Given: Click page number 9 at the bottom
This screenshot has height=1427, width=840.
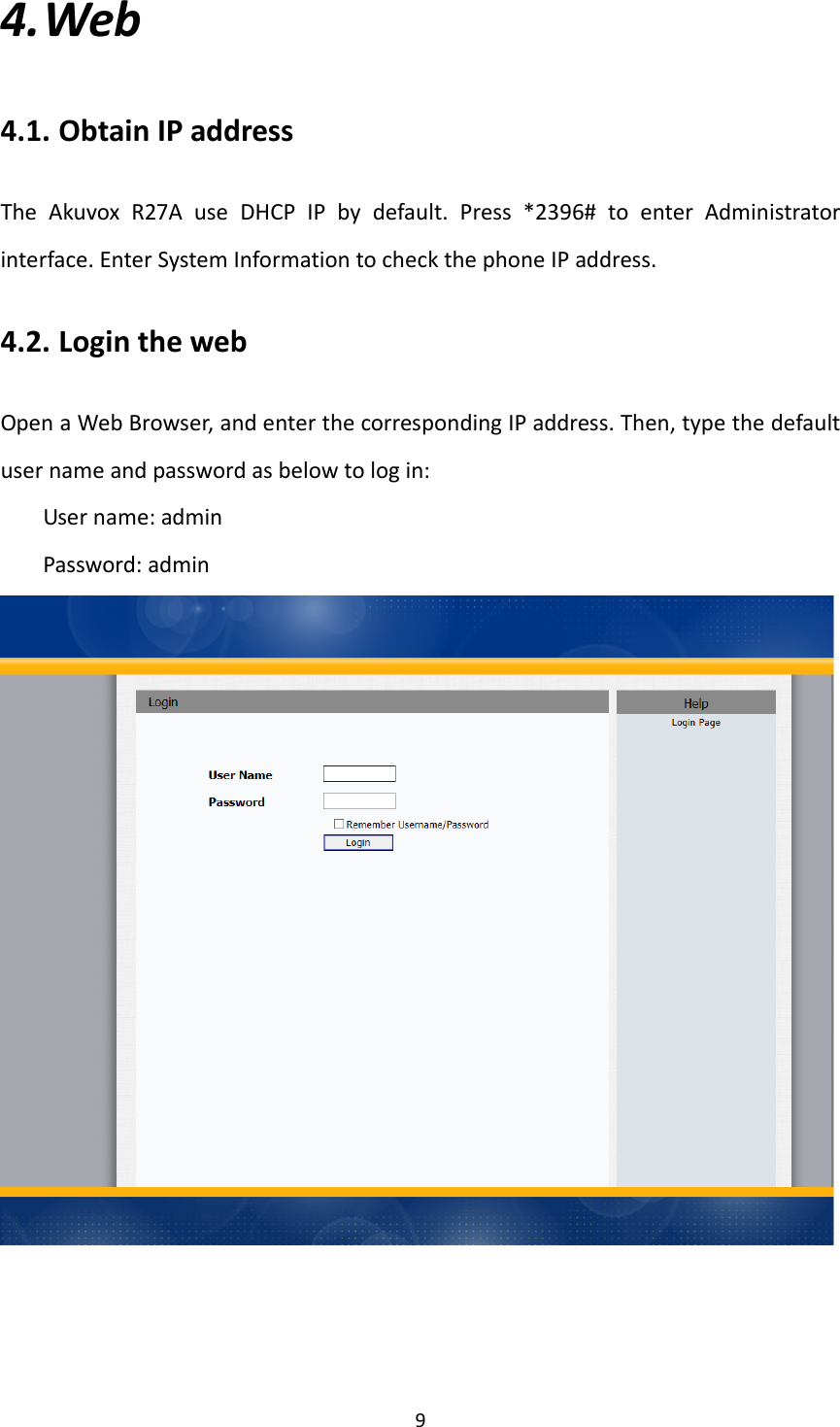Looking at the screenshot, I should (x=420, y=1419).
